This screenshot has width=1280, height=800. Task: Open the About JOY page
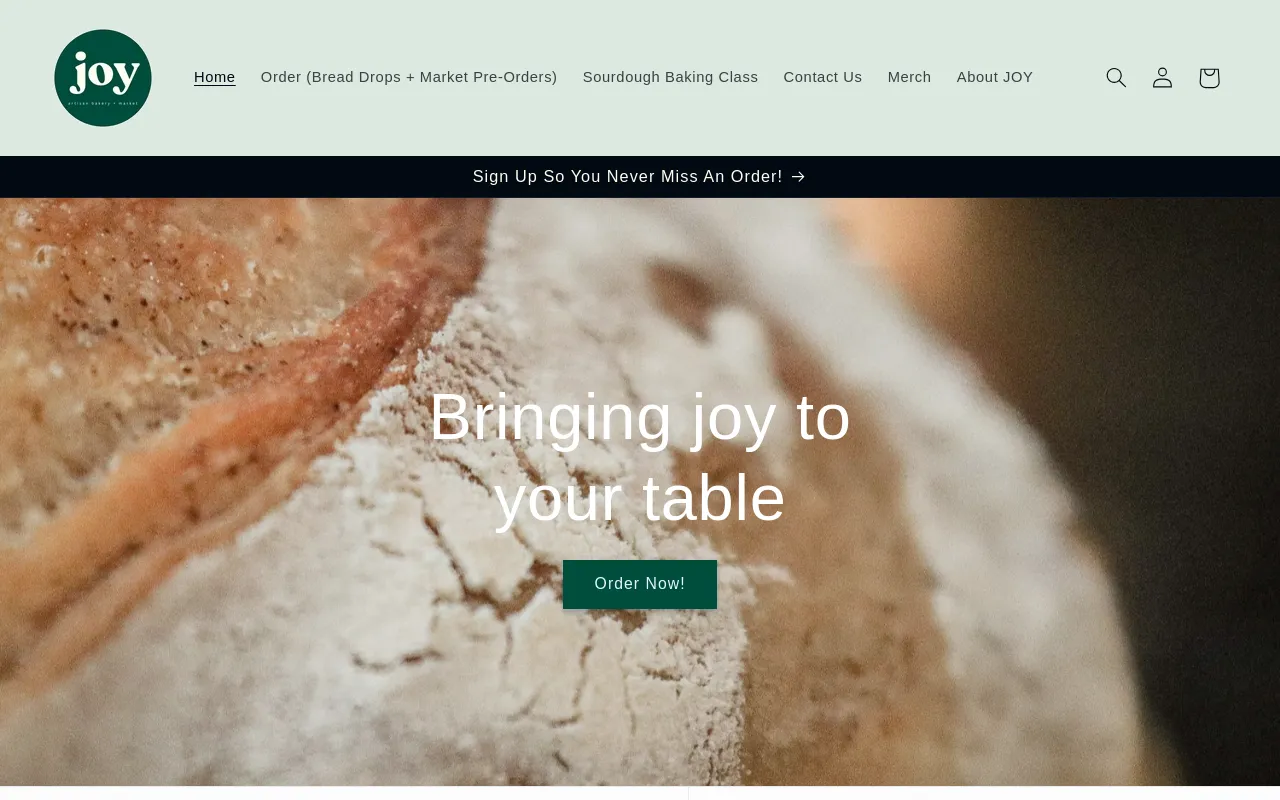pos(995,77)
